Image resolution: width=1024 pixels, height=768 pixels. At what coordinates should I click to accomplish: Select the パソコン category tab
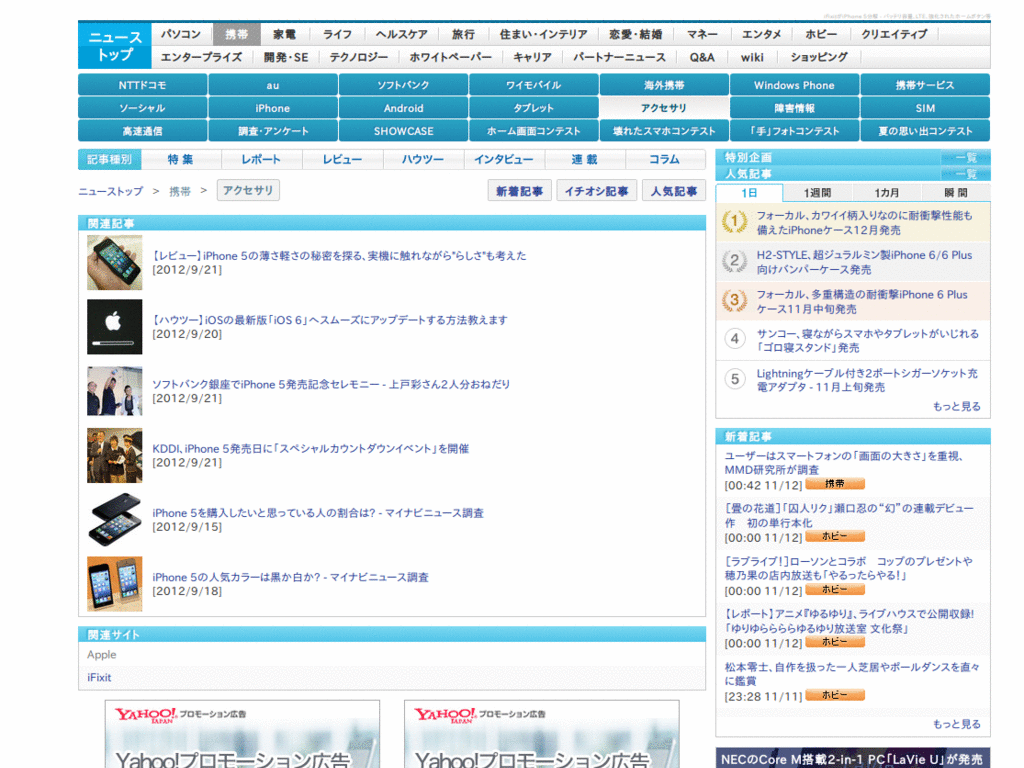click(181, 34)
